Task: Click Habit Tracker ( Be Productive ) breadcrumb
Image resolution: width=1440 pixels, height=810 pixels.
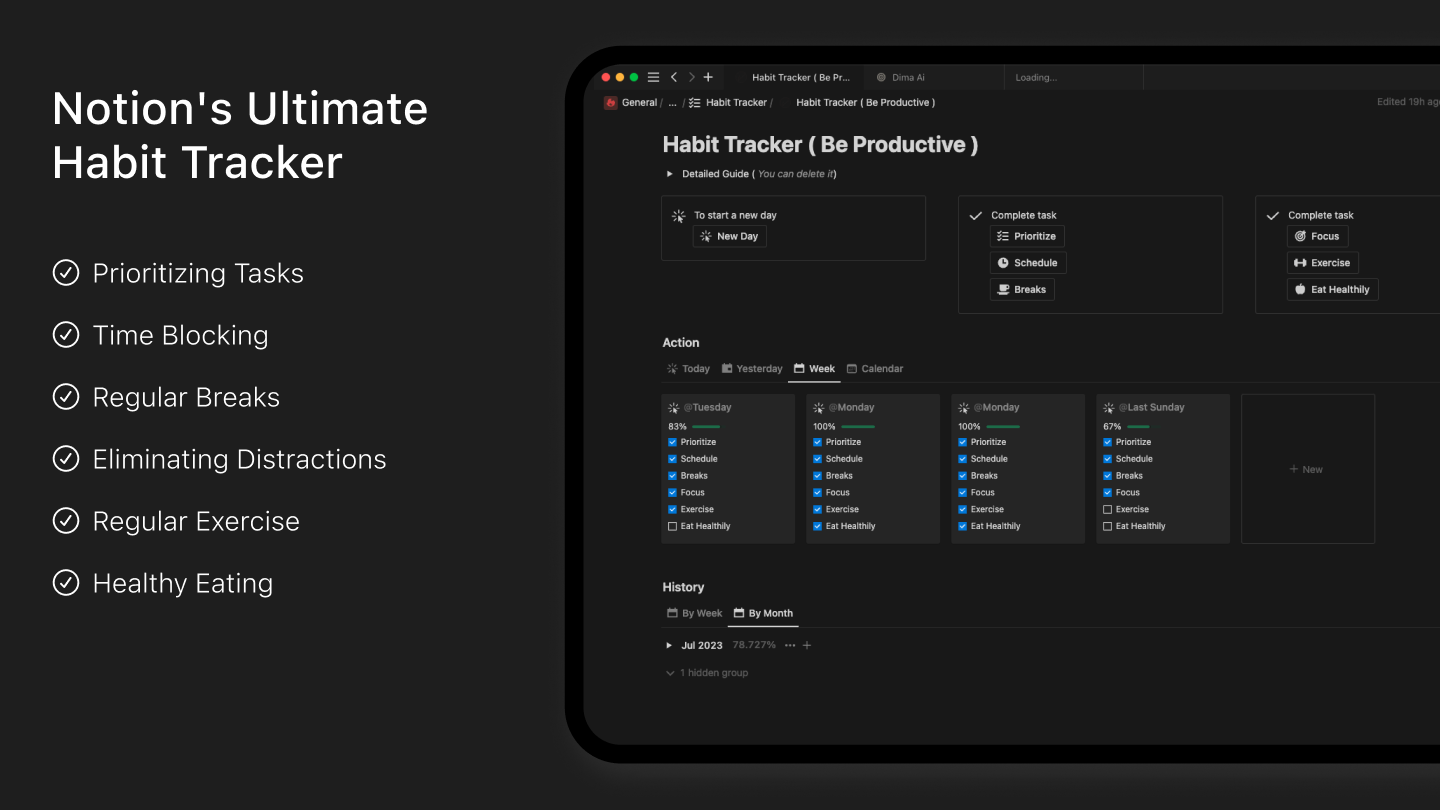Action: pyautogui.click(x=866, y=102)
